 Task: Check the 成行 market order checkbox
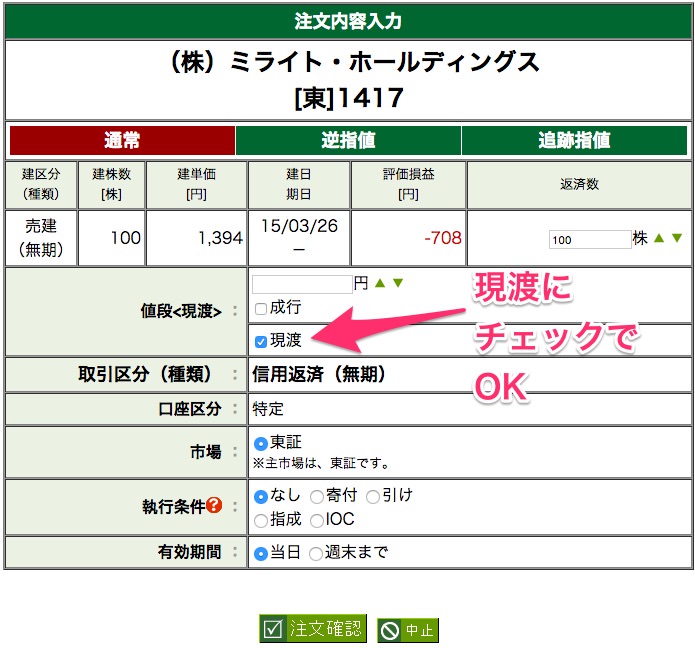point(261,308)
